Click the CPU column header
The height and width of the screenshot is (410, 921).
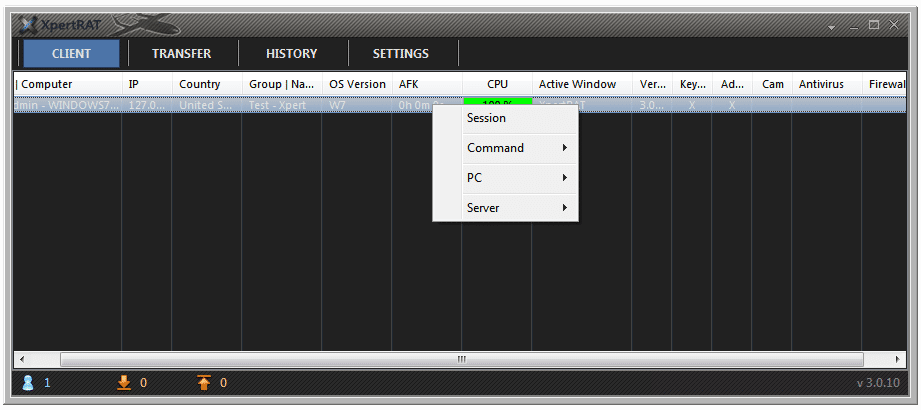pos(497,84)
